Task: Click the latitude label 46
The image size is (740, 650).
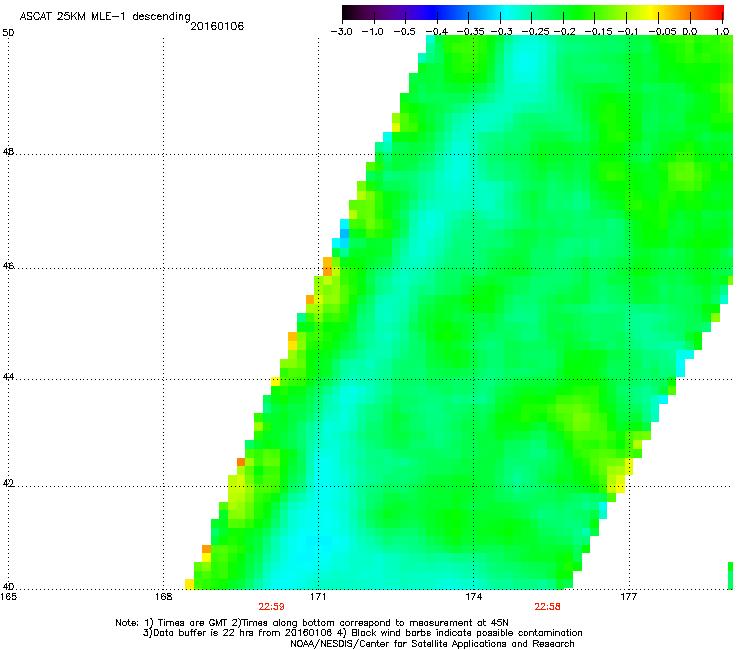Action: pos(8,266)
